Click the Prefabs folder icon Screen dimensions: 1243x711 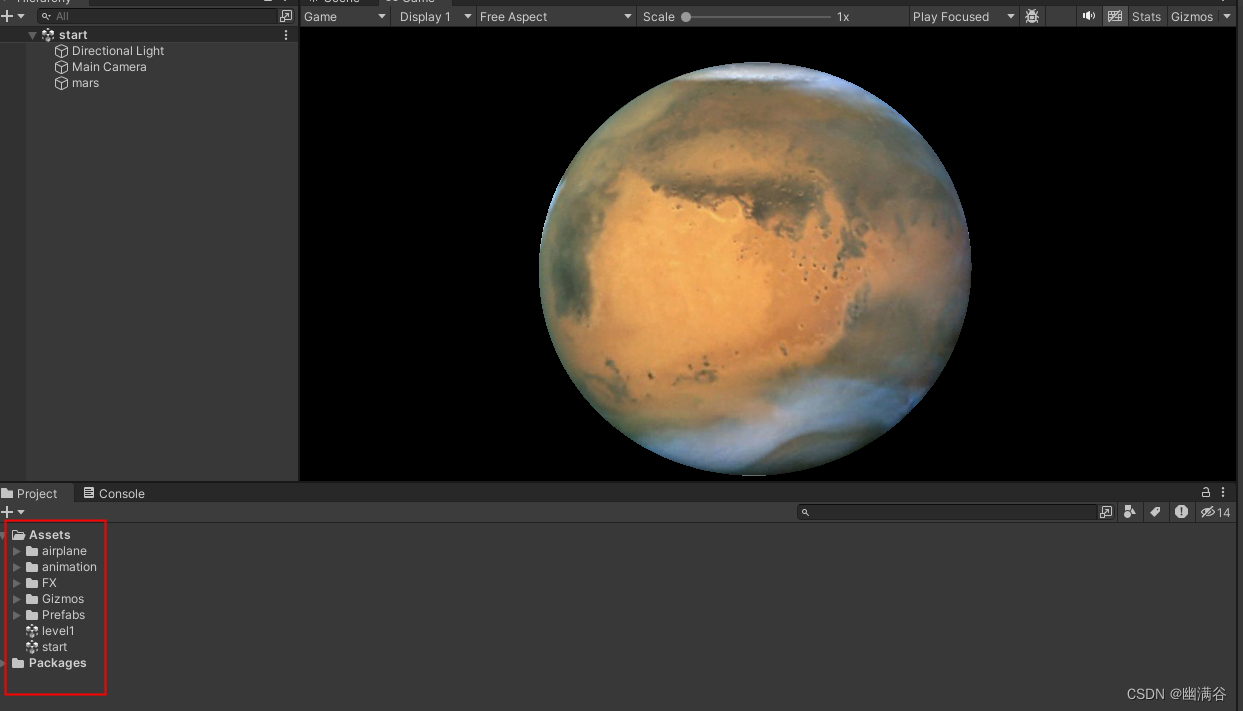[x=32, y=615]
